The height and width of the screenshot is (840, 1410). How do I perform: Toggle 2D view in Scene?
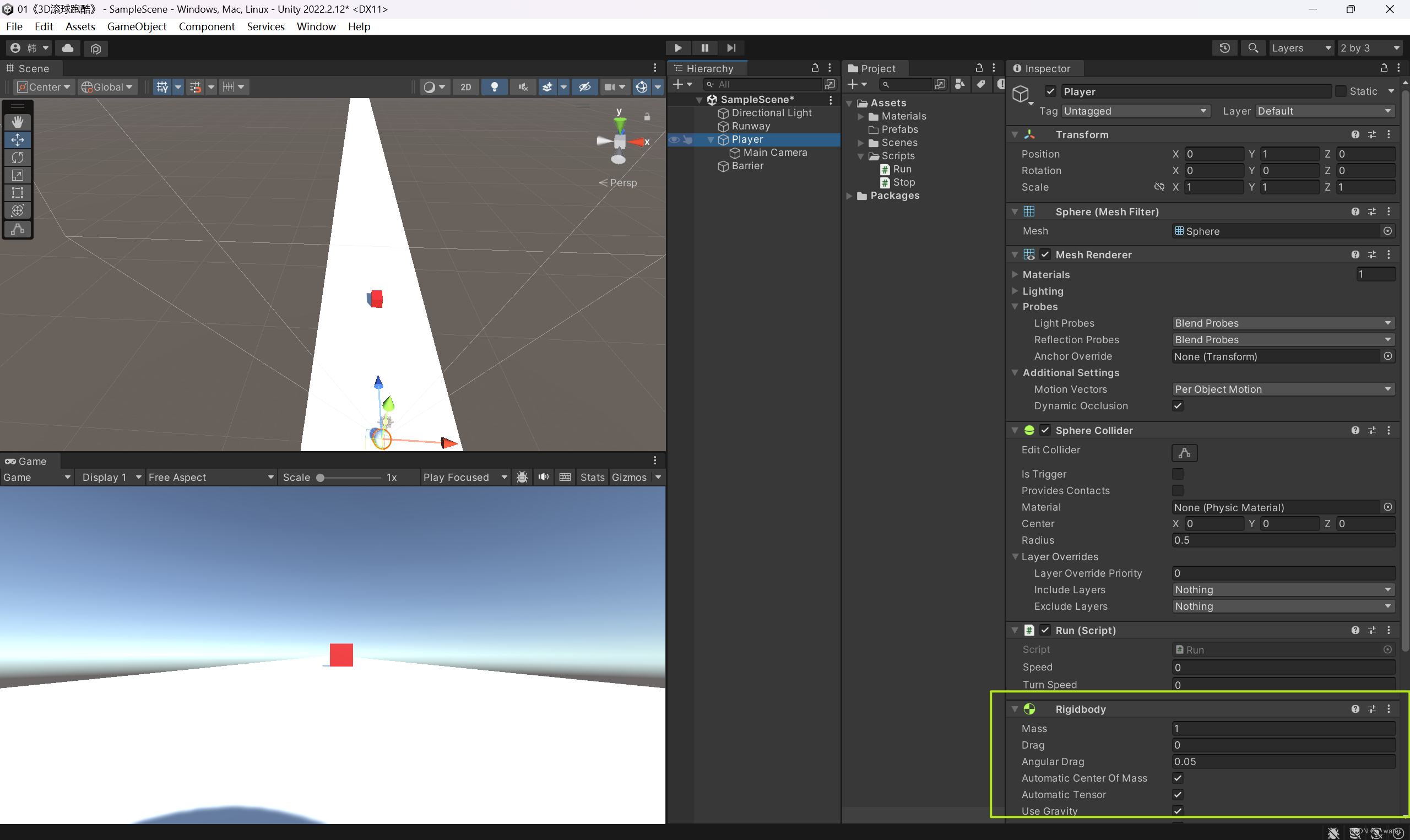click(465, 86)
